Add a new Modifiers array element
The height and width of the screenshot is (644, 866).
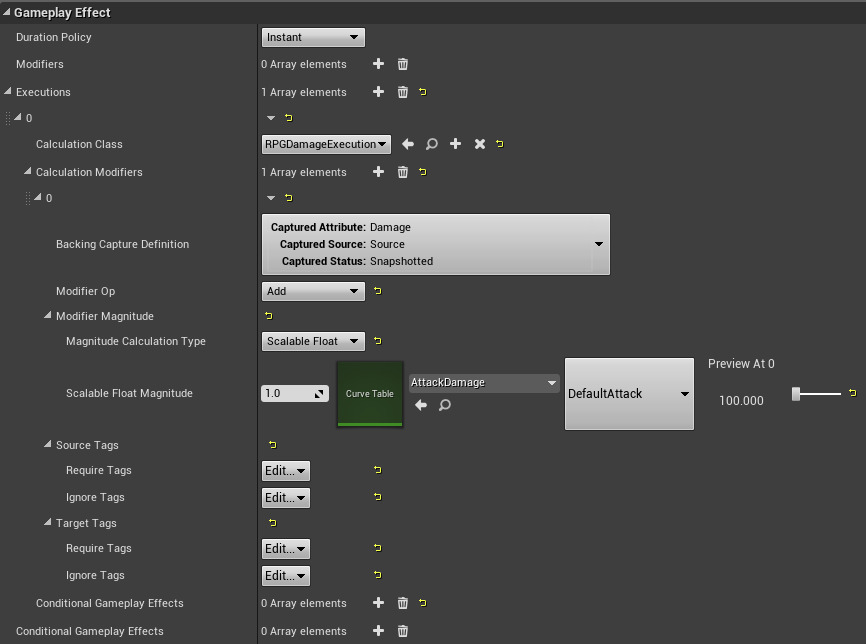point(378,64)
